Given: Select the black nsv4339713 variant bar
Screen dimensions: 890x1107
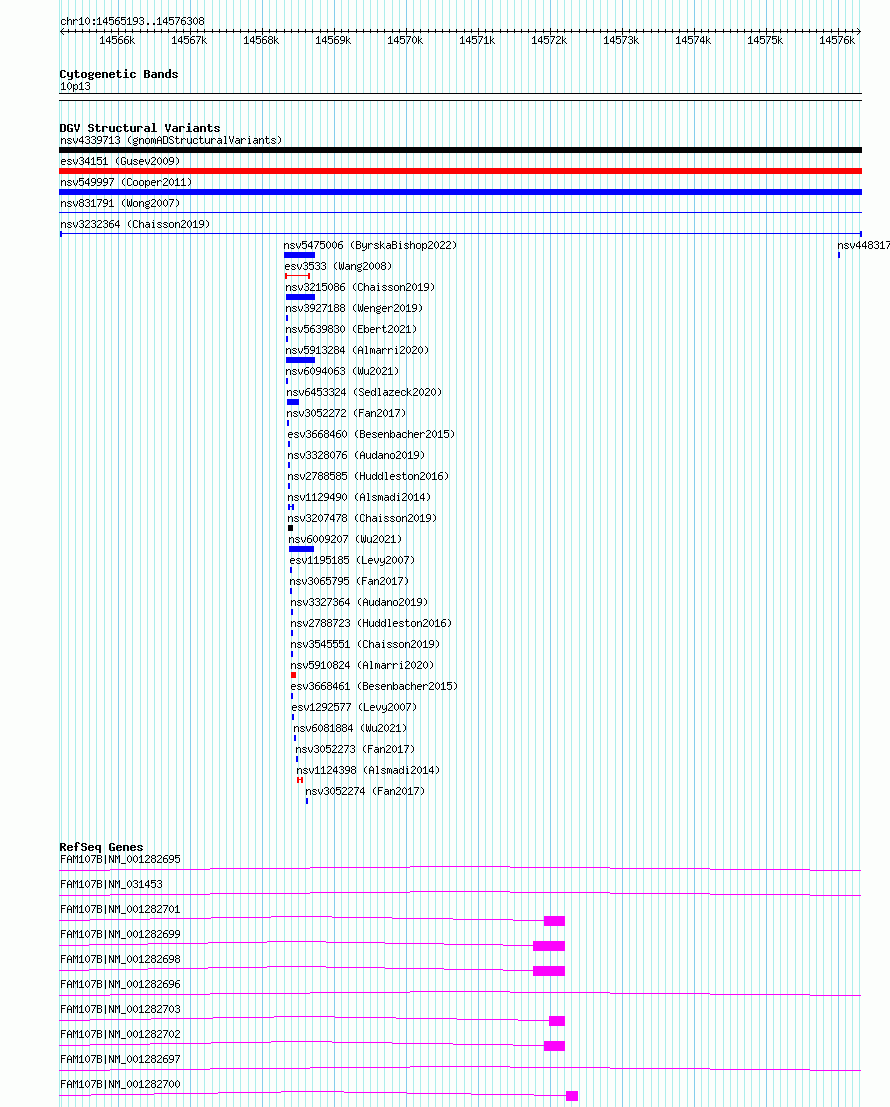Looking at the screenshot, I should point(460,150).
